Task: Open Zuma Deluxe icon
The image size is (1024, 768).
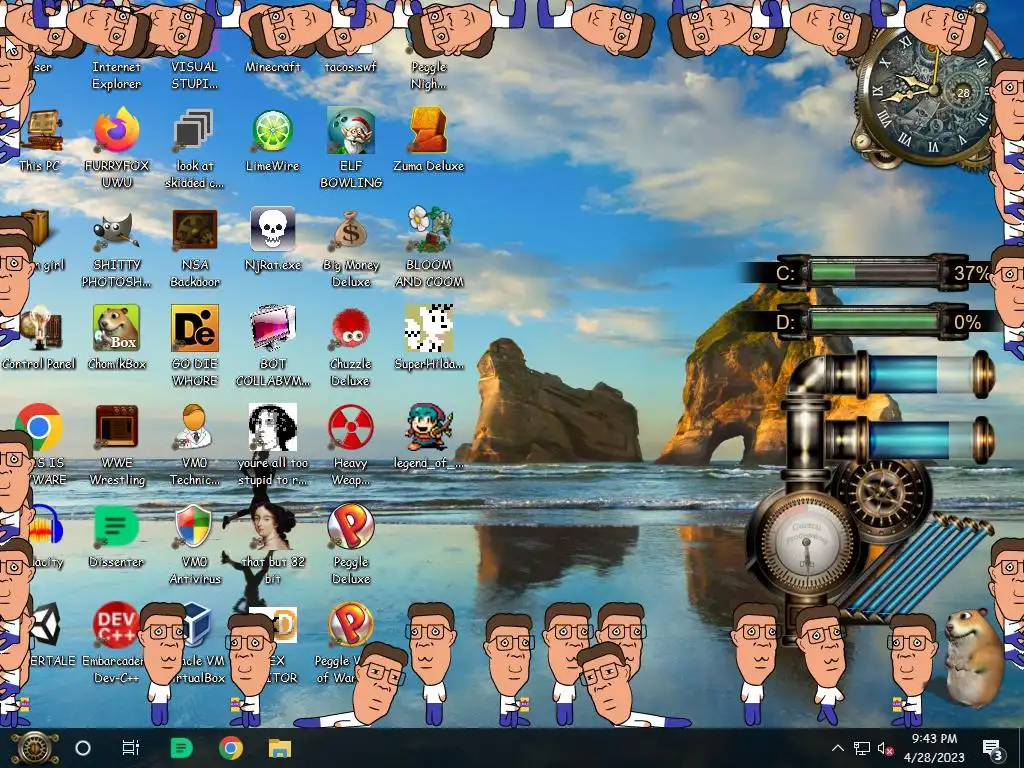Action: coord(428,131)
